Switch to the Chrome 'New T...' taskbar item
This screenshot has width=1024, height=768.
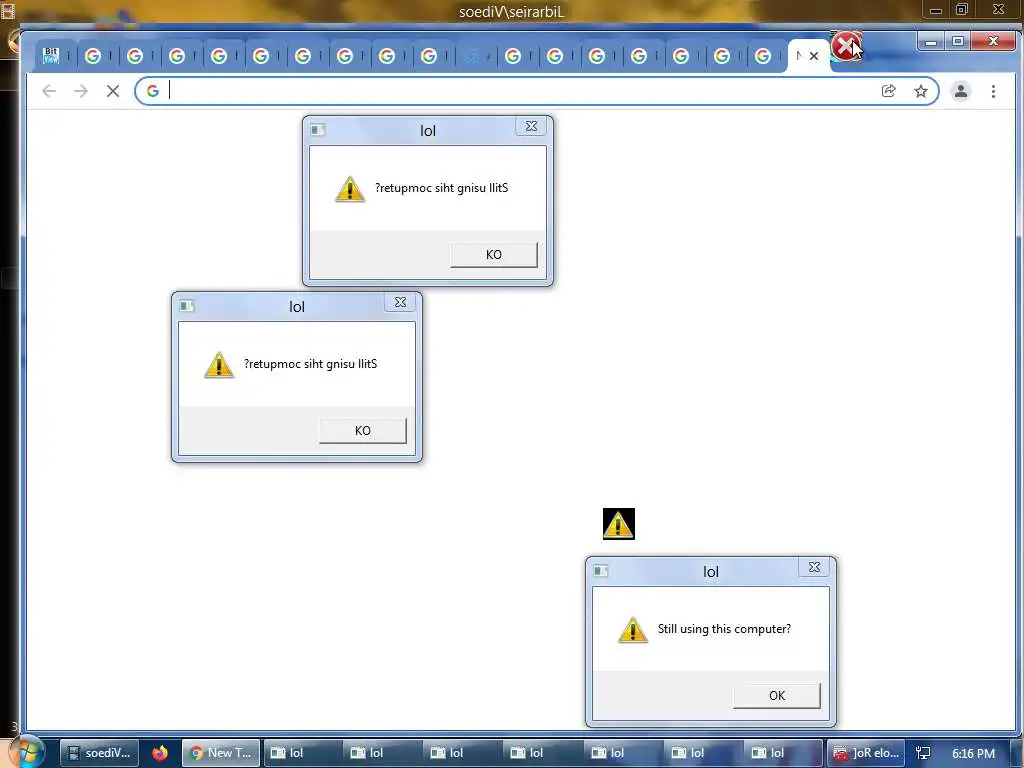pyautogui.click(x=221, y=753)
